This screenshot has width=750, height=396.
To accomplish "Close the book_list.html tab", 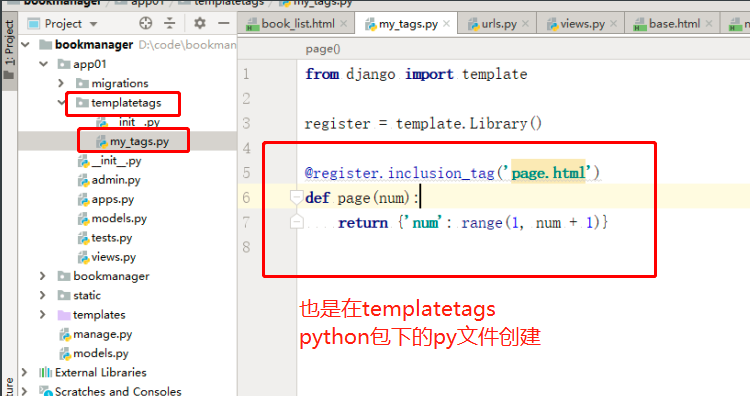I will 343,23.
